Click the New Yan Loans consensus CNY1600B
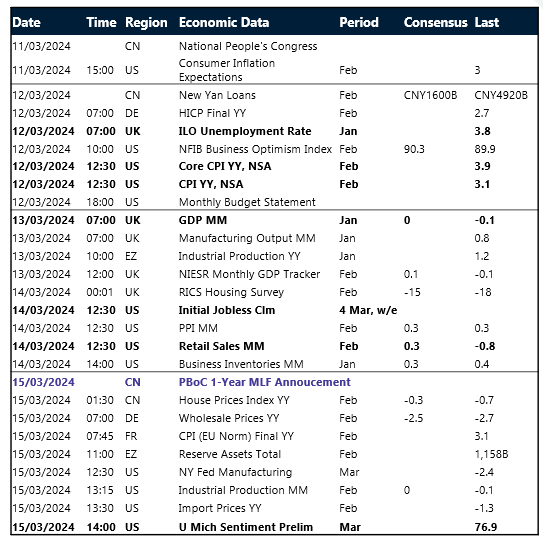This screenshot has height=537, width=543. [x=430, y=95]
